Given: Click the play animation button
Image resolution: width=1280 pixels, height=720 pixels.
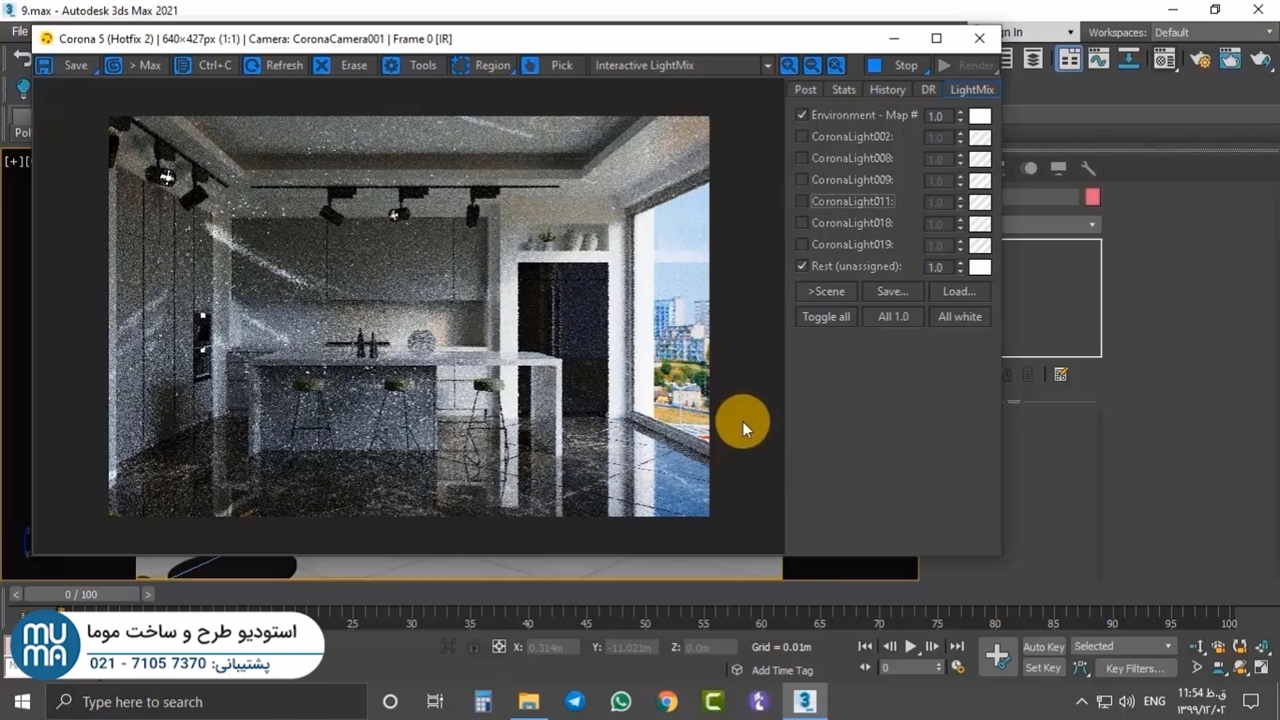Looking at the screenshot, I should coord(910,647).
